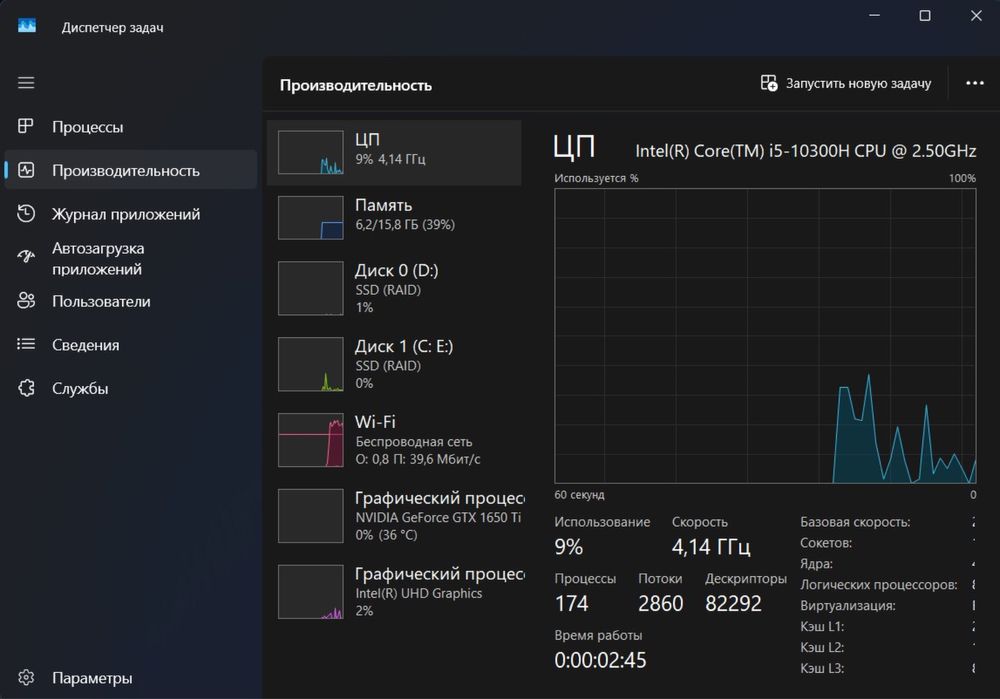Click the large CPU usage graph

[765, 335]
